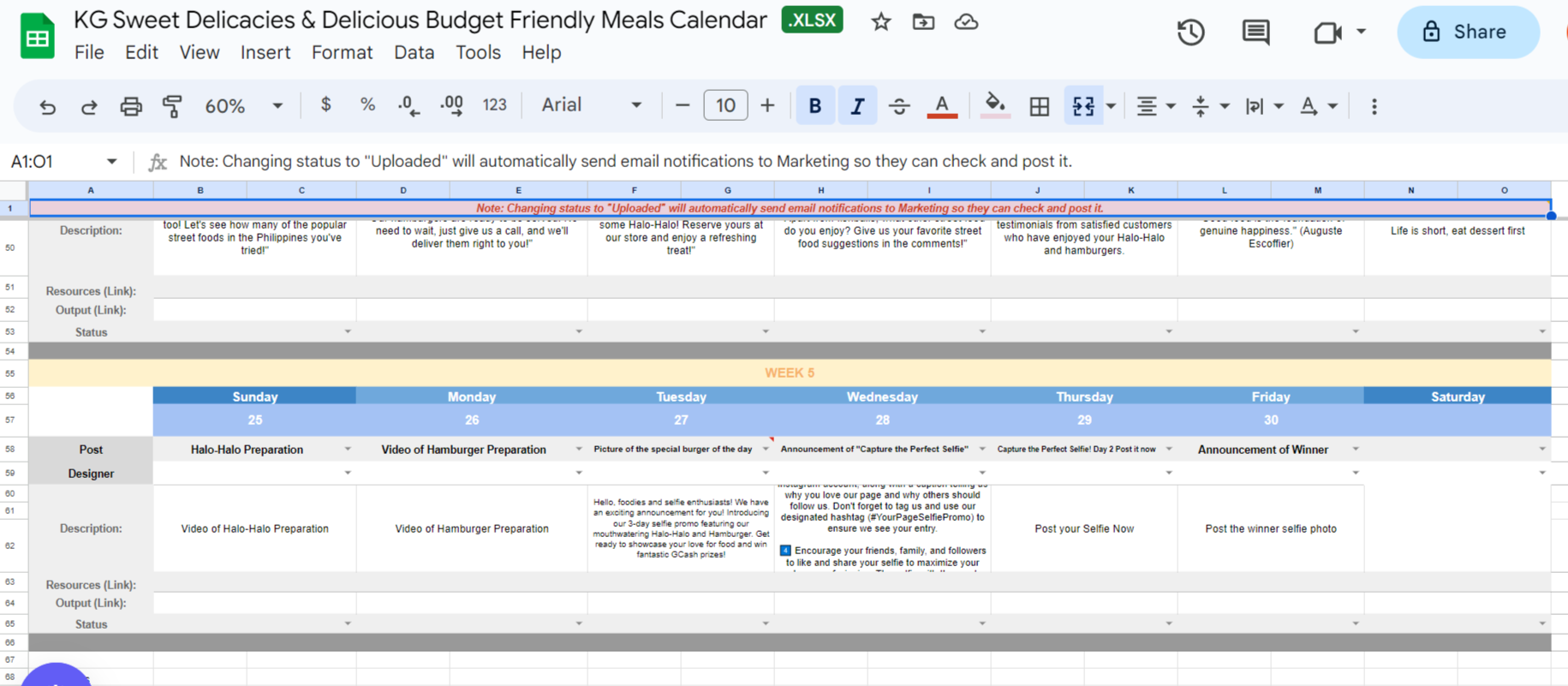Image resolution: width=1568 pixels, height=686 pixels.
Task: Click the Share button
Action: click(x=1468, y=33)
